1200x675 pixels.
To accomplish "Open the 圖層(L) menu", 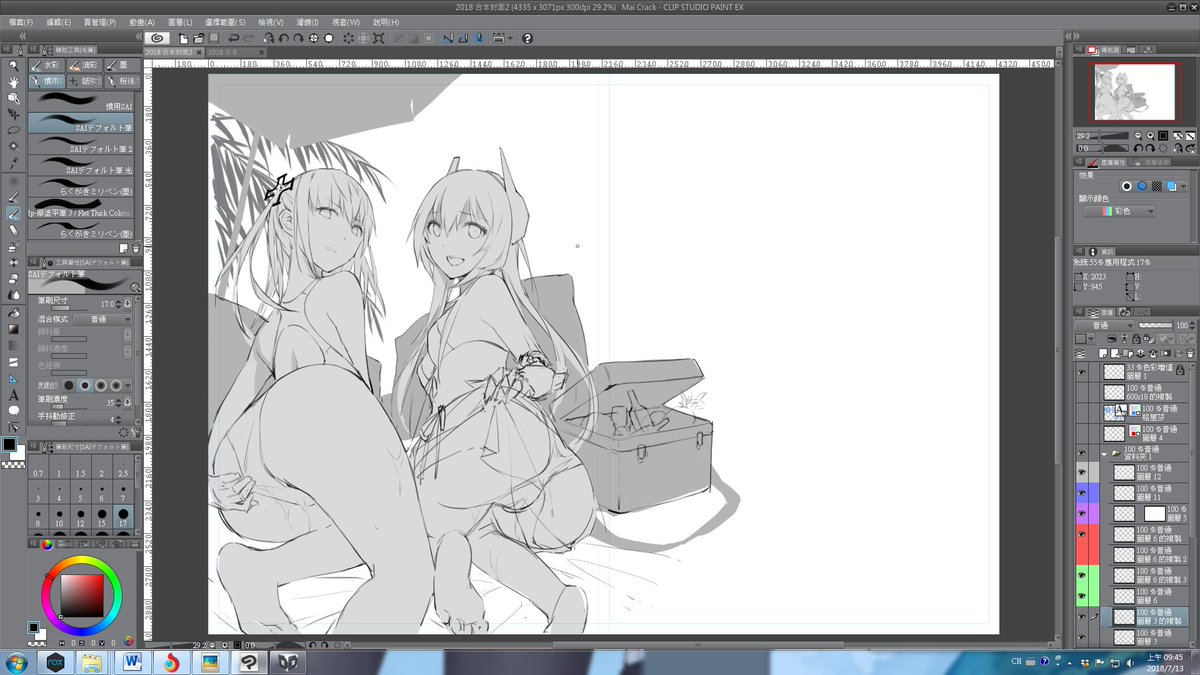I will tap(180, 21).
